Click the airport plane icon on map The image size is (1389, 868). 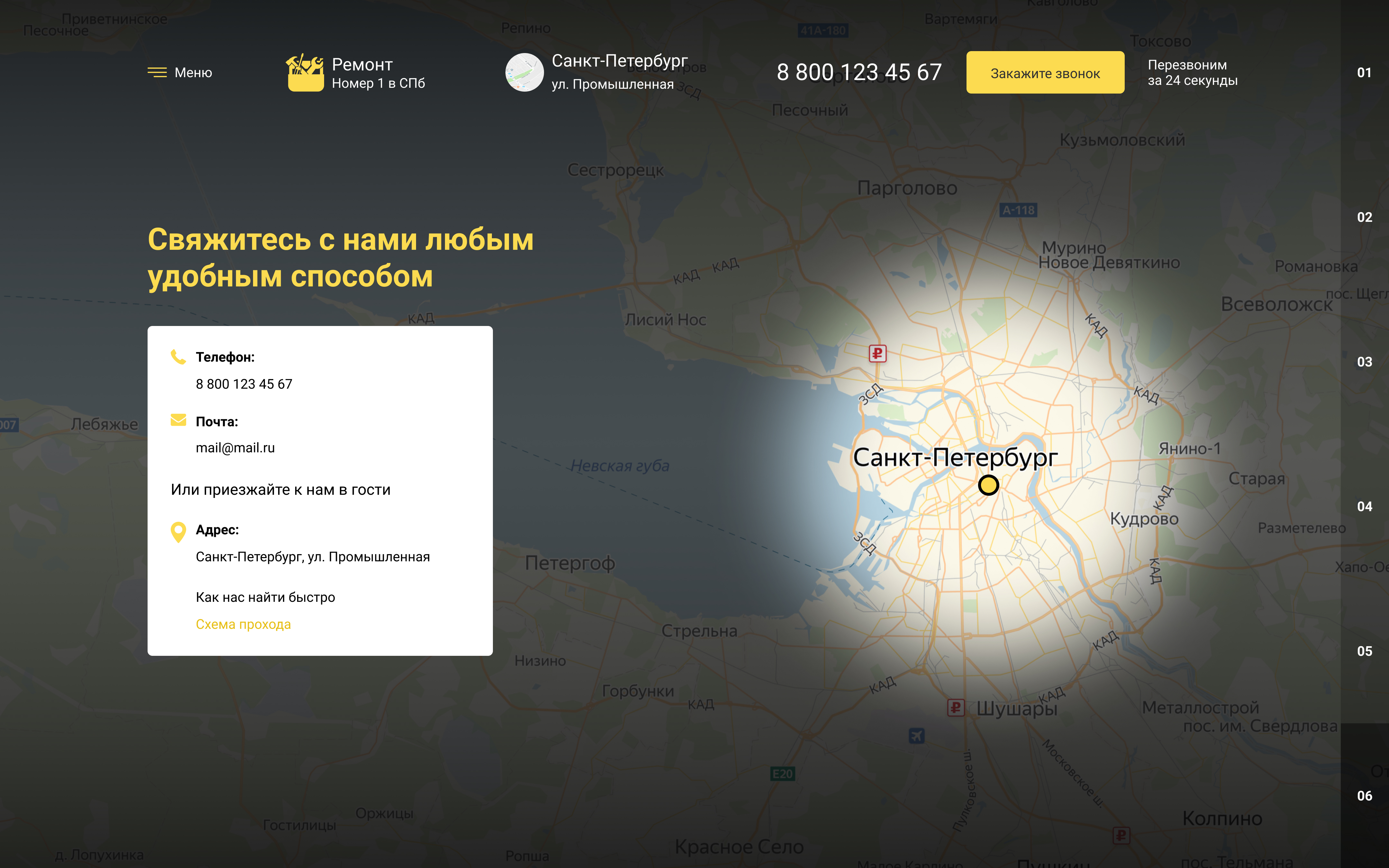917,736
